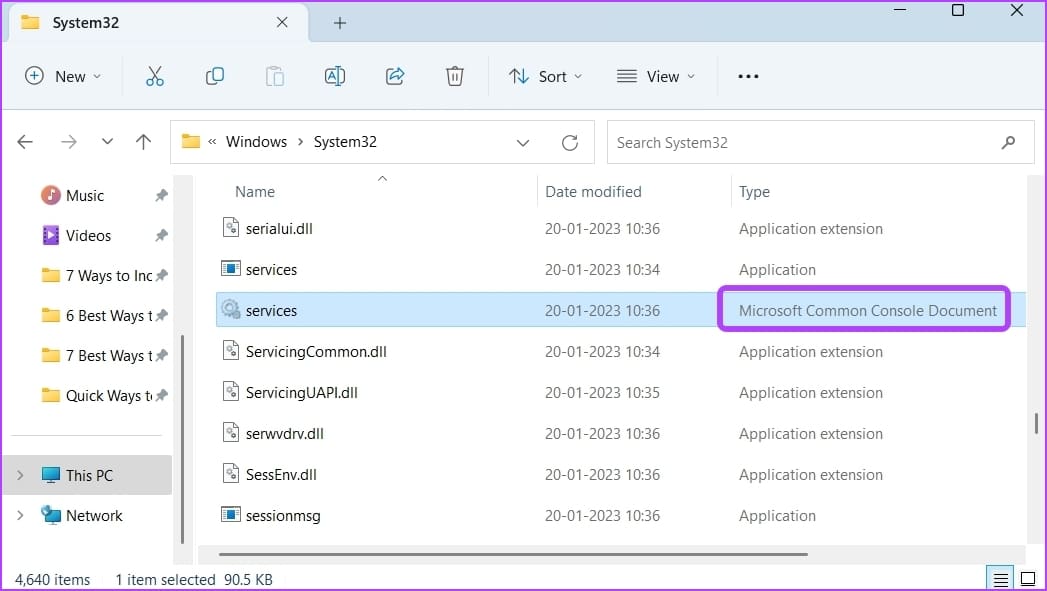Close the System32 tab

[282, 23]
